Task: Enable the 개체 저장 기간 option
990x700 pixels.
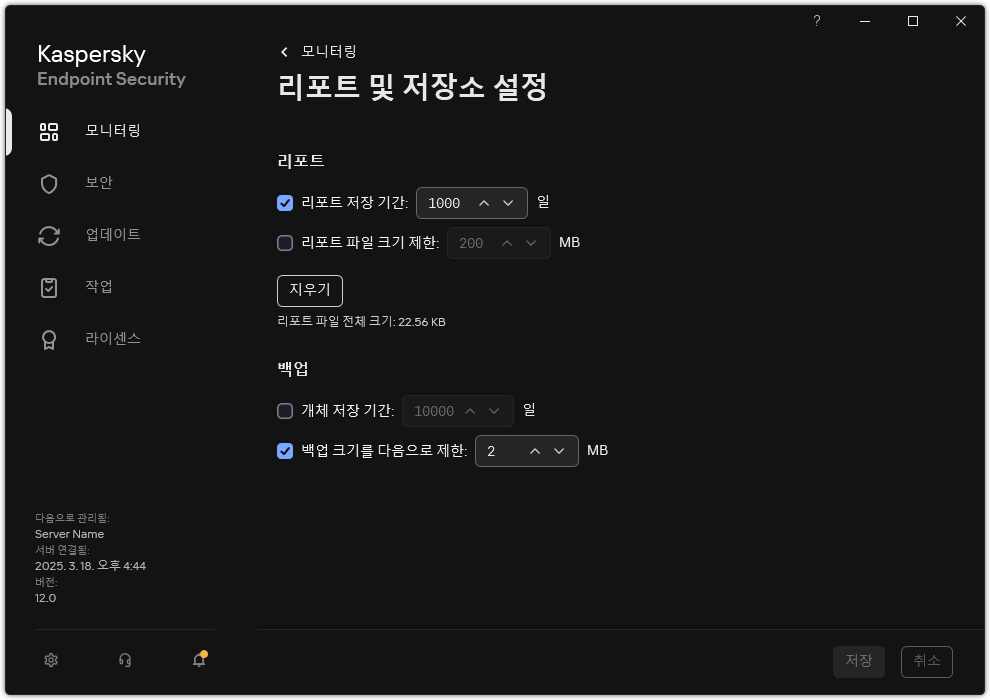Action: tap(285, 411)
